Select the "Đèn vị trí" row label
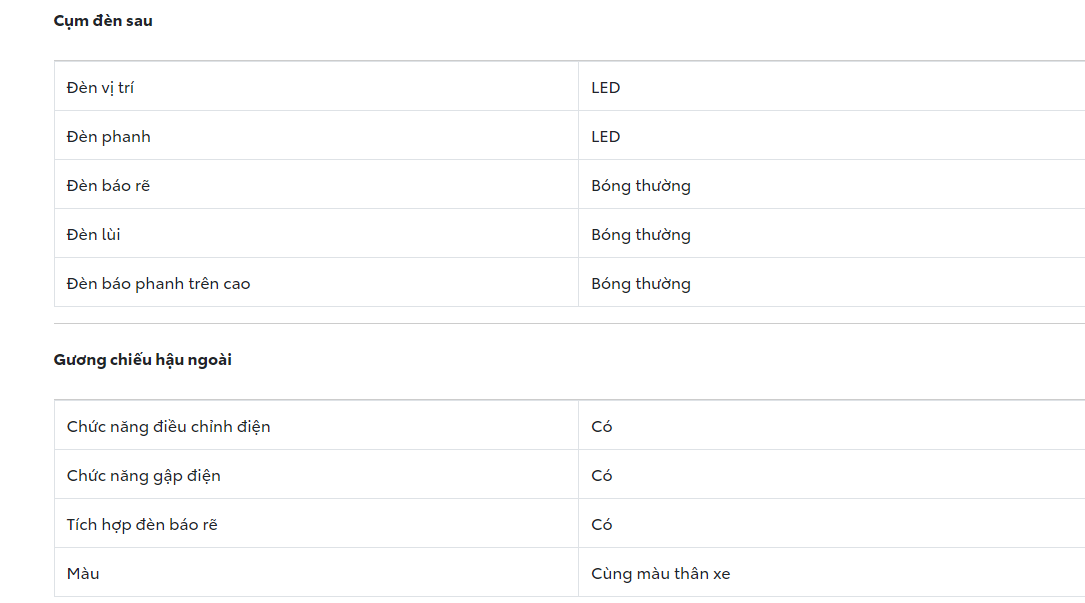The image size is (1085, 603). [100, 88]
